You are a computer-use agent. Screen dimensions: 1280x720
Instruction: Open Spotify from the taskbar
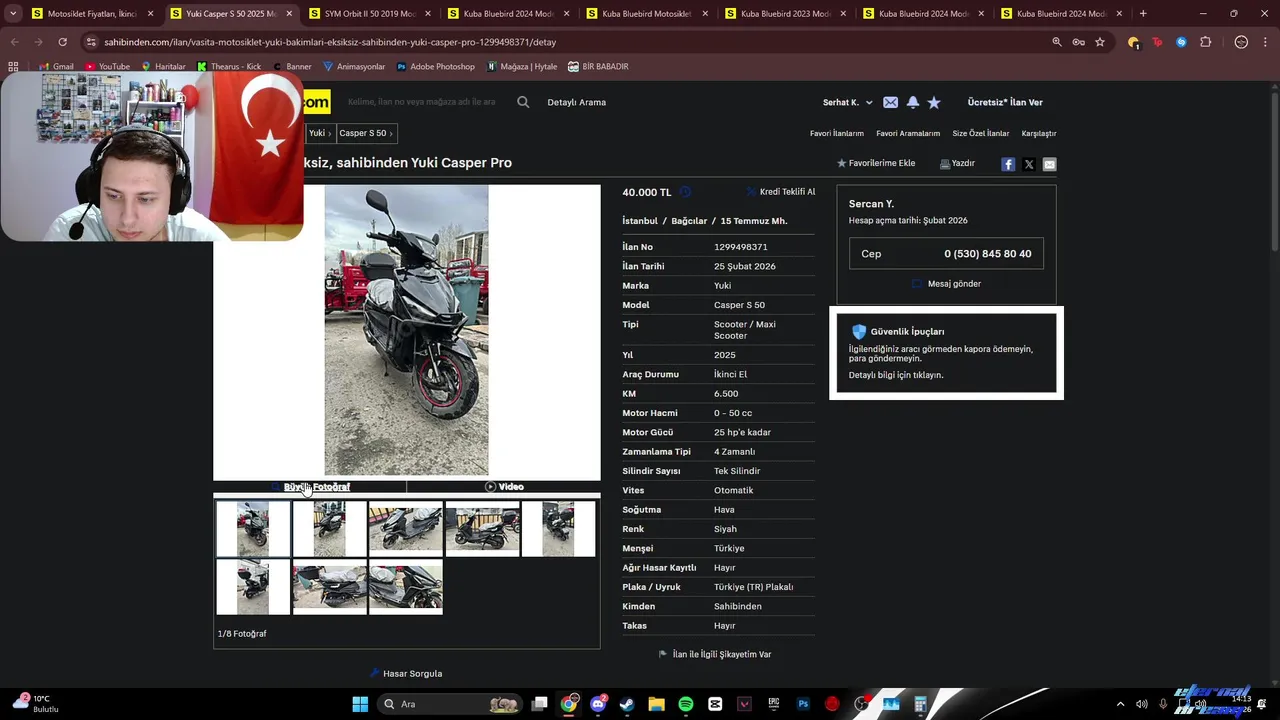point(685,704)
